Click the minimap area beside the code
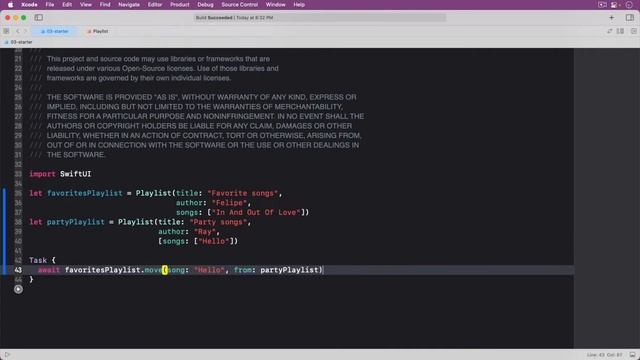Image resolution: width=640 pixels, height=360 pixels. (607, 198)
